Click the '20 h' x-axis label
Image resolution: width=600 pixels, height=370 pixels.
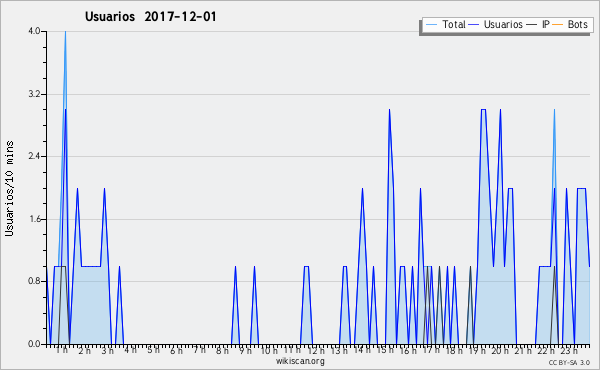(x=500, y=350)
